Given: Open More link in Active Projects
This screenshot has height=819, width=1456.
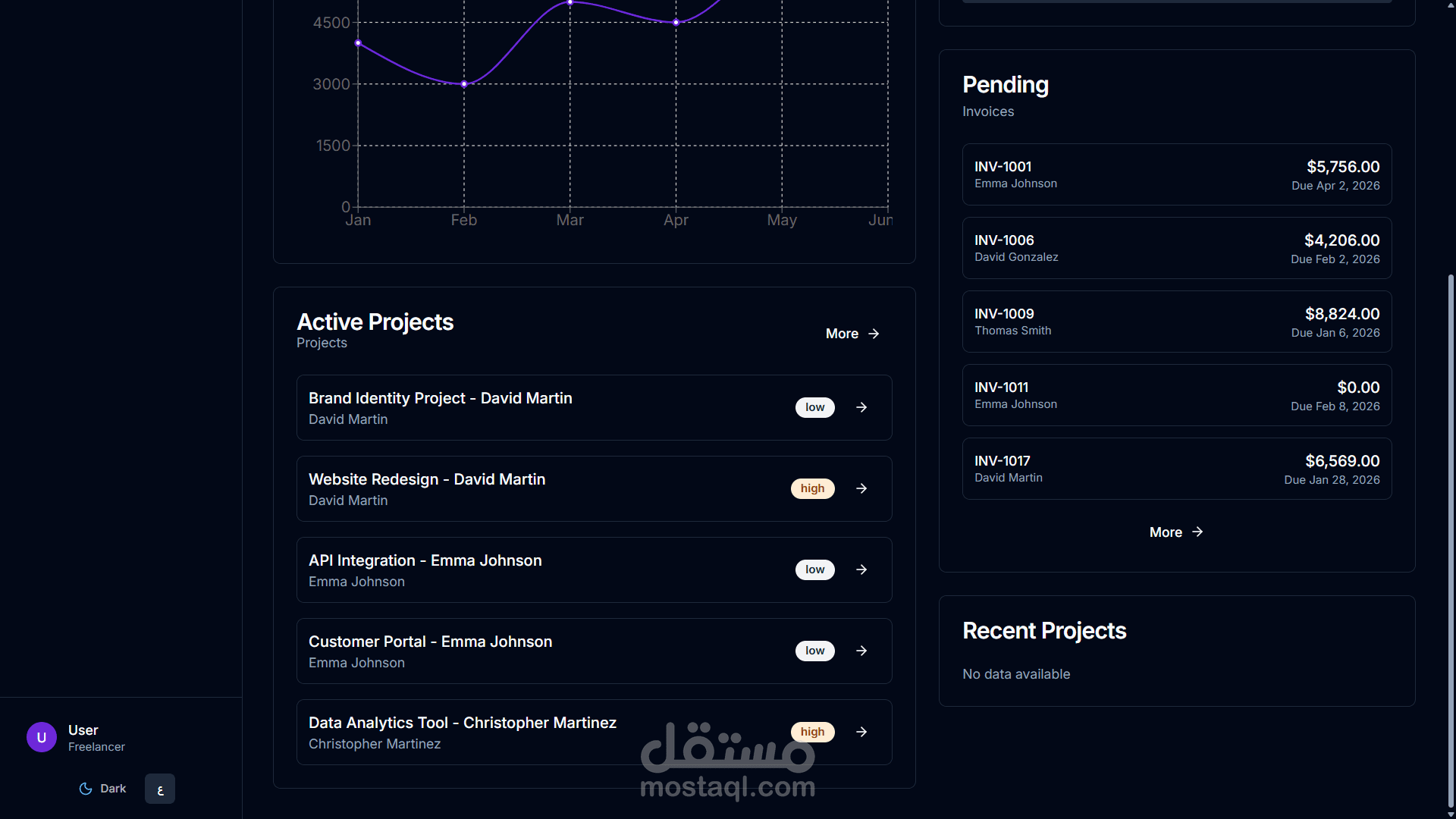Looking at the screenshot, I should point(852,334).
